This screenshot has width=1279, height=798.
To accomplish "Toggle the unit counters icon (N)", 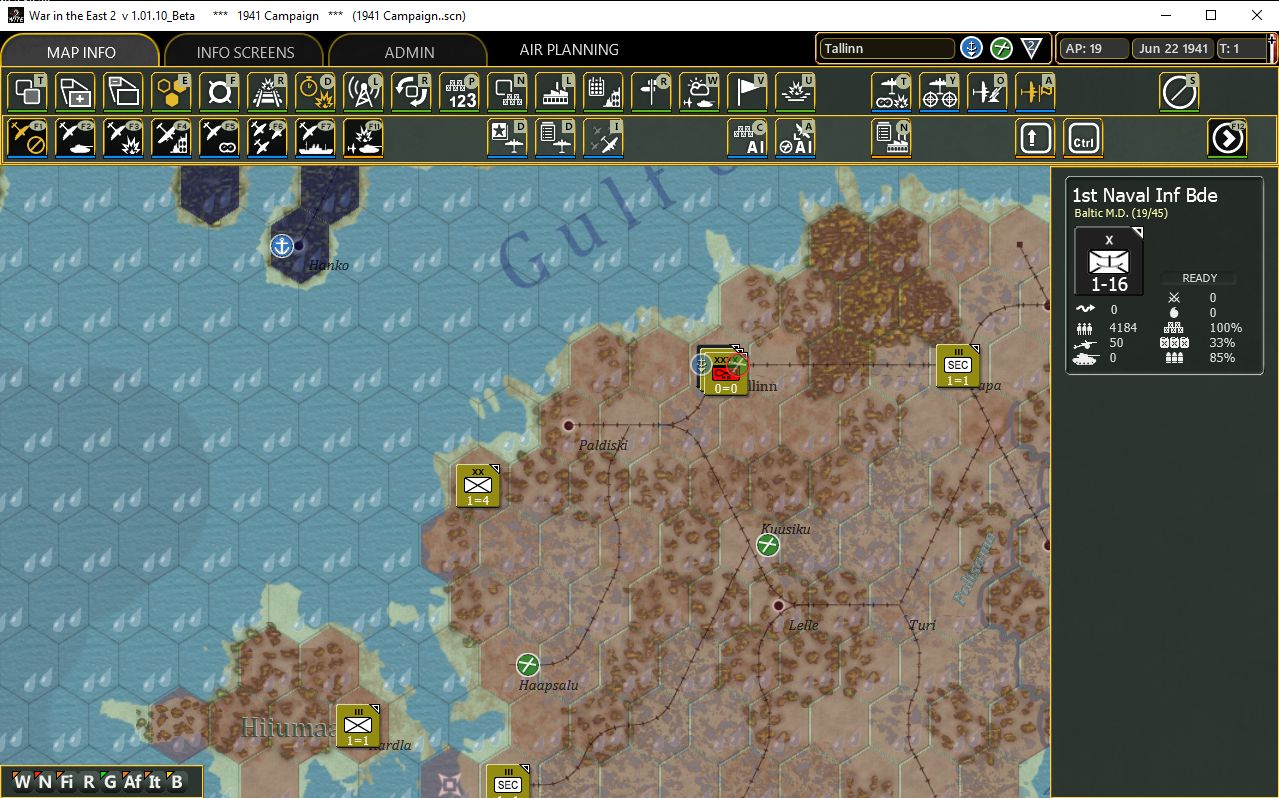I will [x=507, y=92].
